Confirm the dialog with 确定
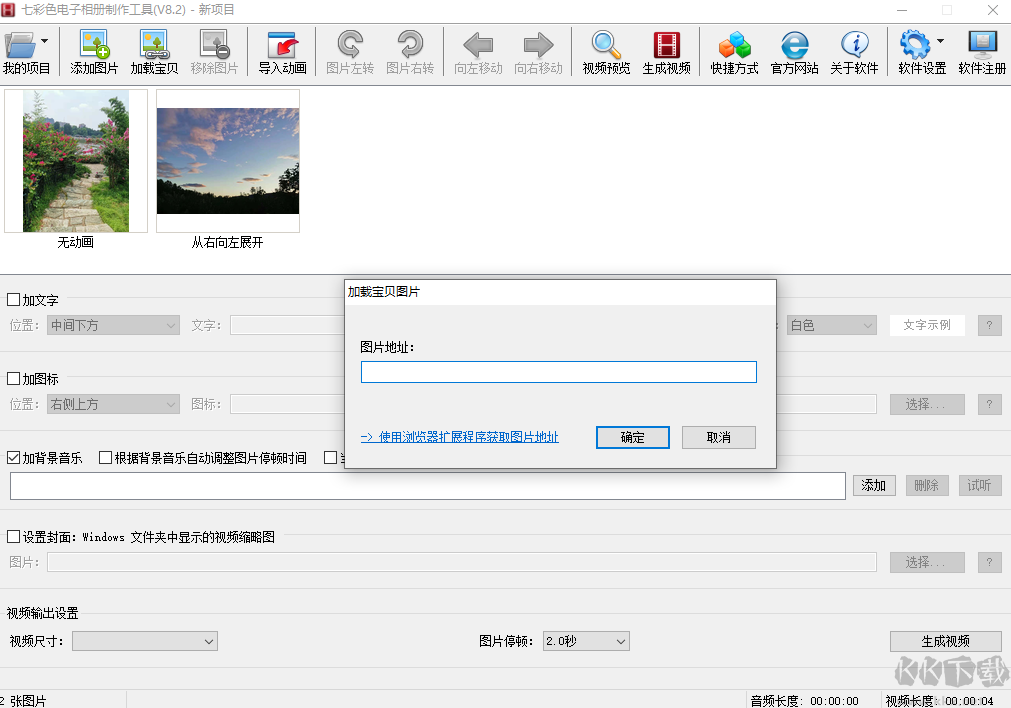This screenshot has height=708, width=1011. point(632,437)
